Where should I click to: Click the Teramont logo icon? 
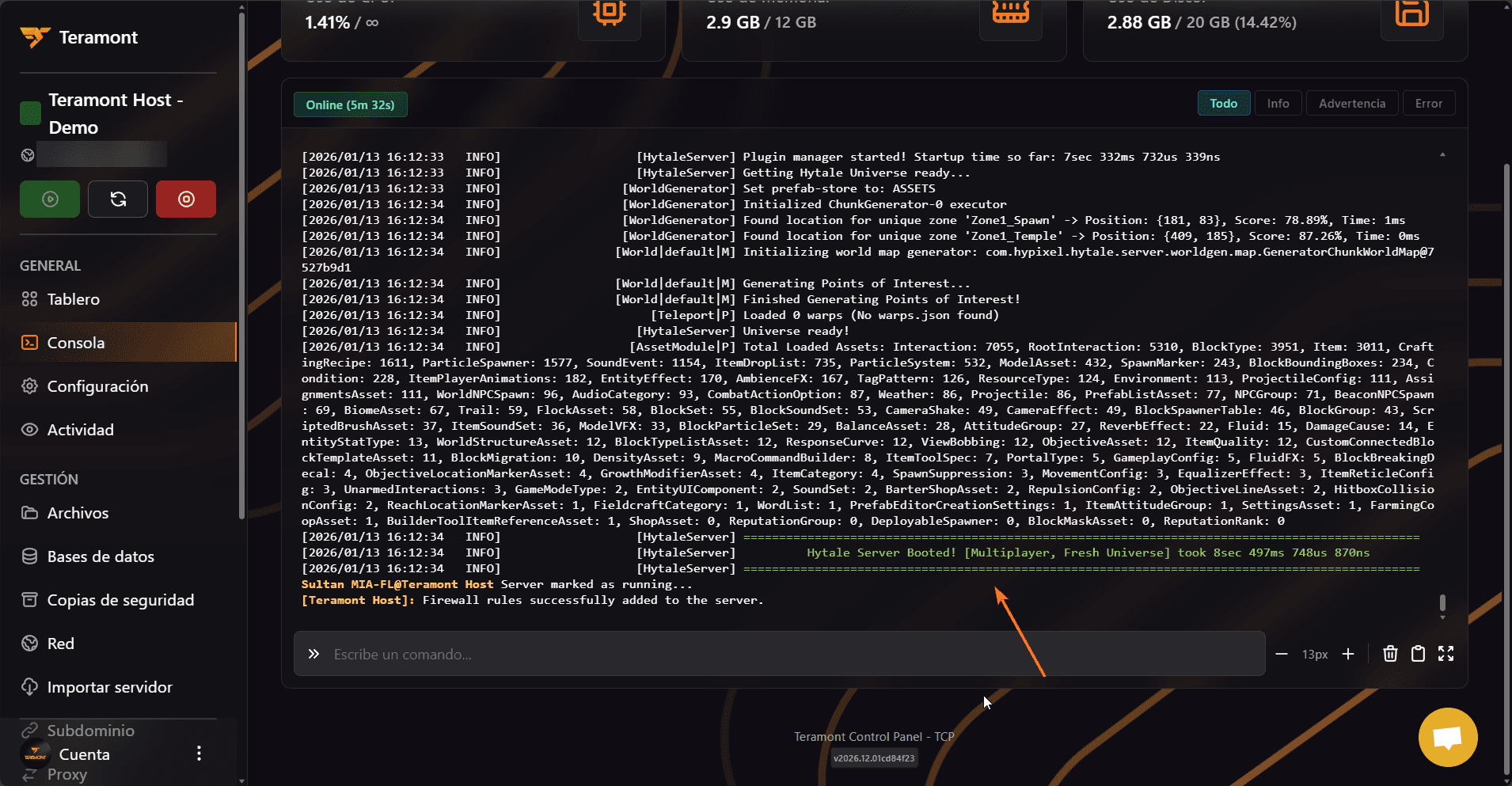[35, 37]
